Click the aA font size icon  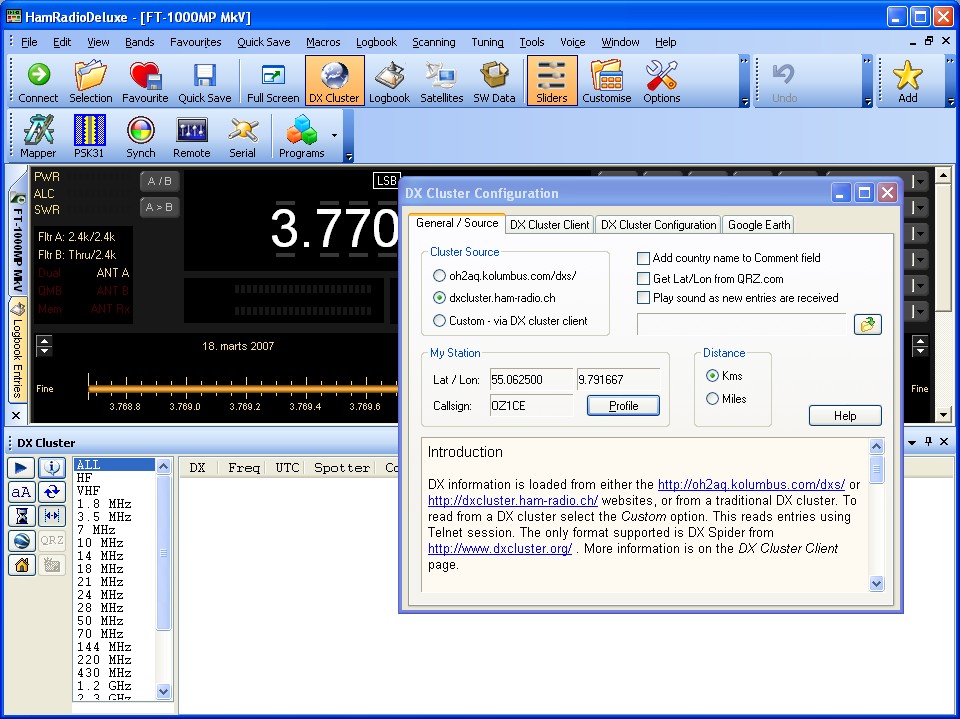(x=21, y=492)
